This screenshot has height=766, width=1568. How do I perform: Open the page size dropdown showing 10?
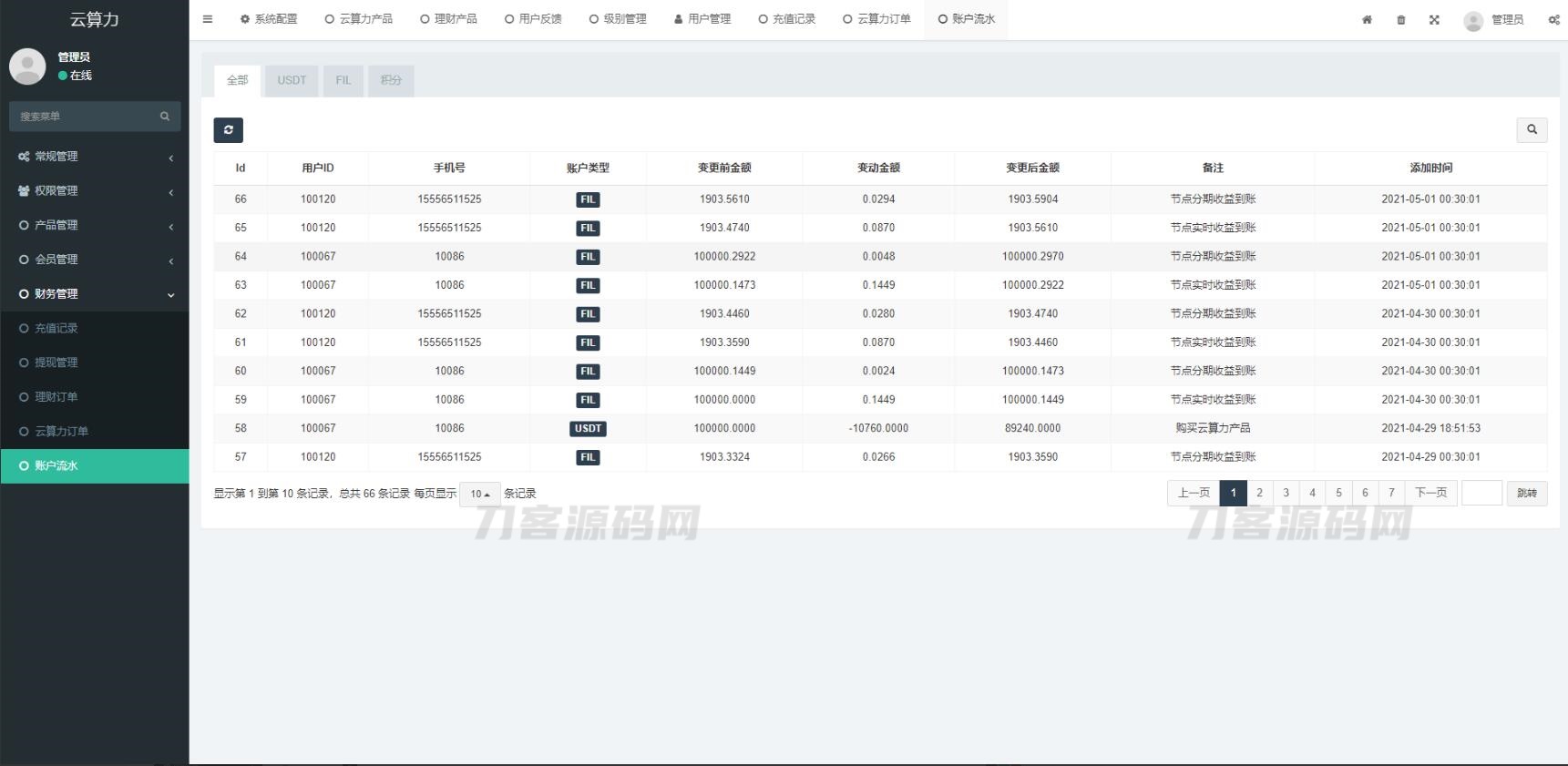[479, 494]
